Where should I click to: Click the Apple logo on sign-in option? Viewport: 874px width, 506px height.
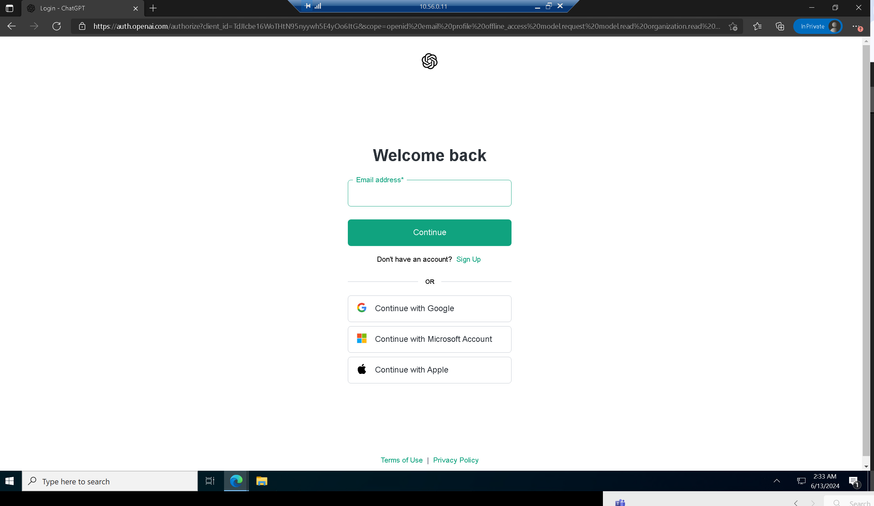[x=362, y=369]
